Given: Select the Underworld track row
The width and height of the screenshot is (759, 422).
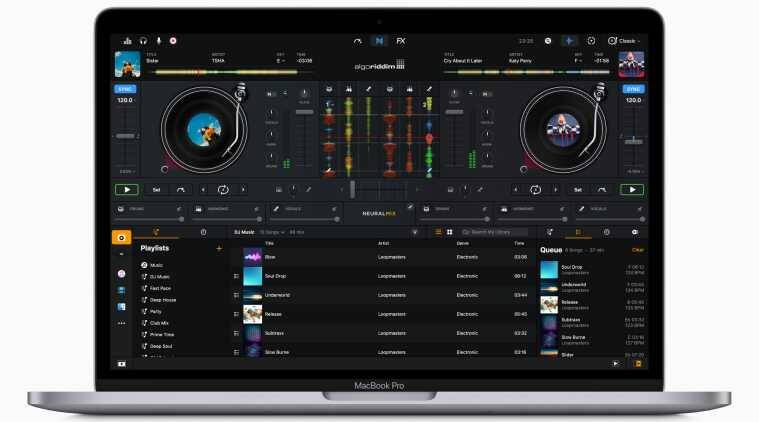Looking at the screenshot, I should pyautogui.click(x=382, y=295).
